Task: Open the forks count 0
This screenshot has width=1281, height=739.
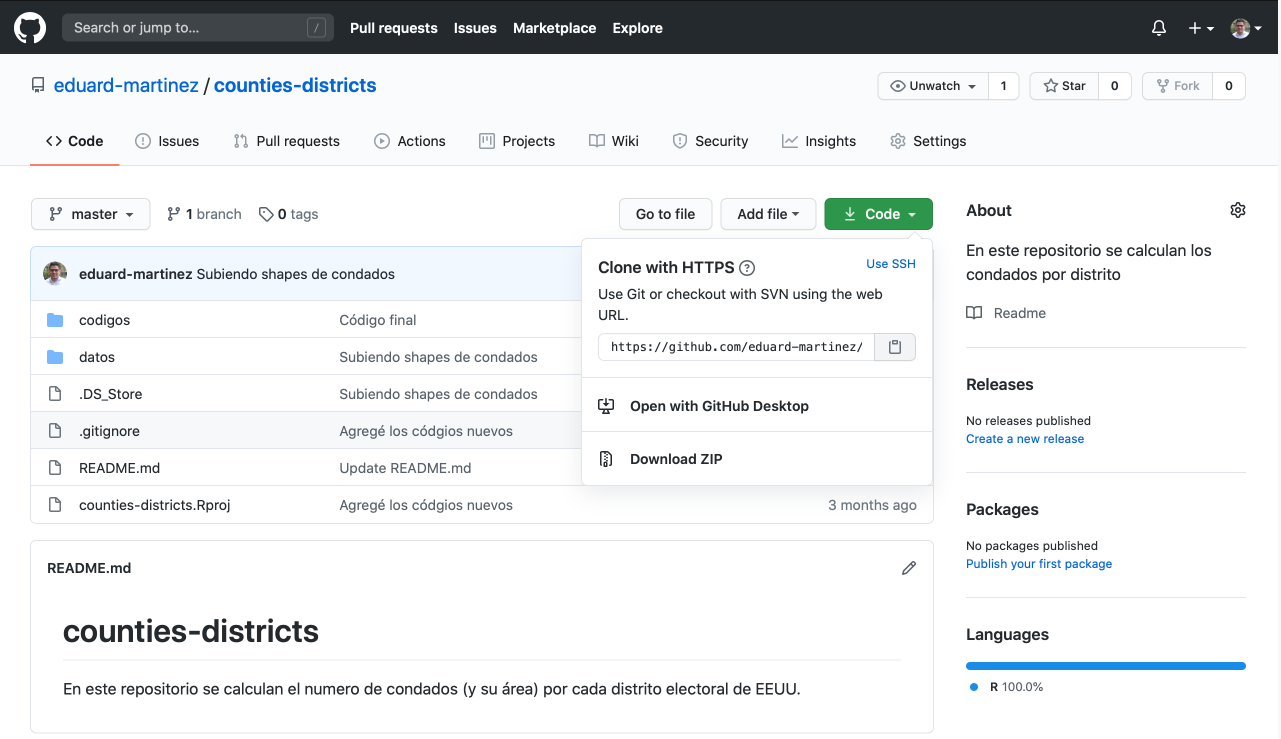Action: pos(1229,86)
